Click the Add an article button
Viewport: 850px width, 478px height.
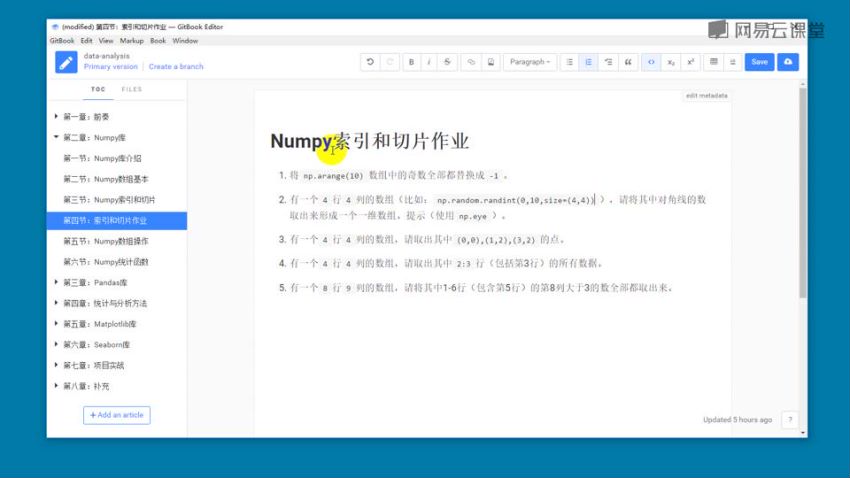(x=117, y=415)
